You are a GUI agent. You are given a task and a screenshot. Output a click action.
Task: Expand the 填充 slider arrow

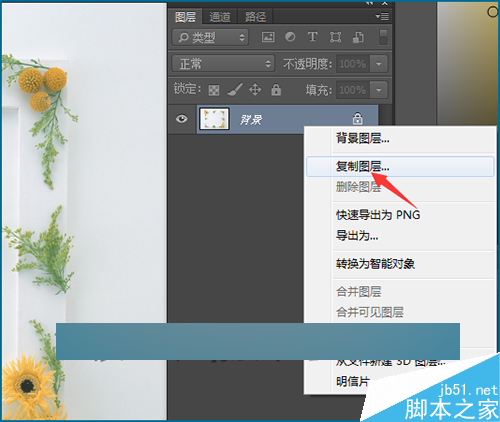click(379, 90)
